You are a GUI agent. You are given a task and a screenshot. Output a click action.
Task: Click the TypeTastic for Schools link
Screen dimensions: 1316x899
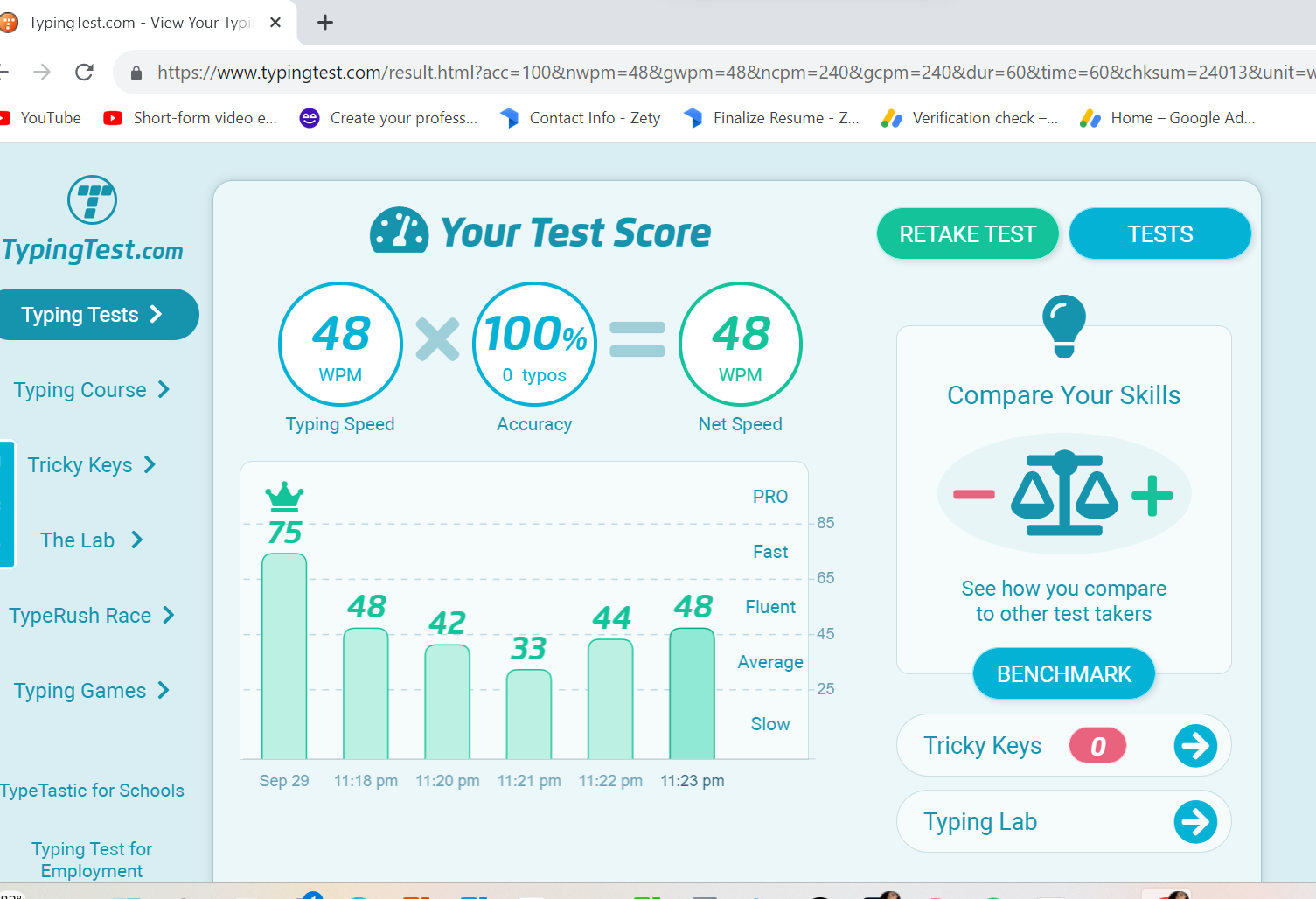(92, 791)
